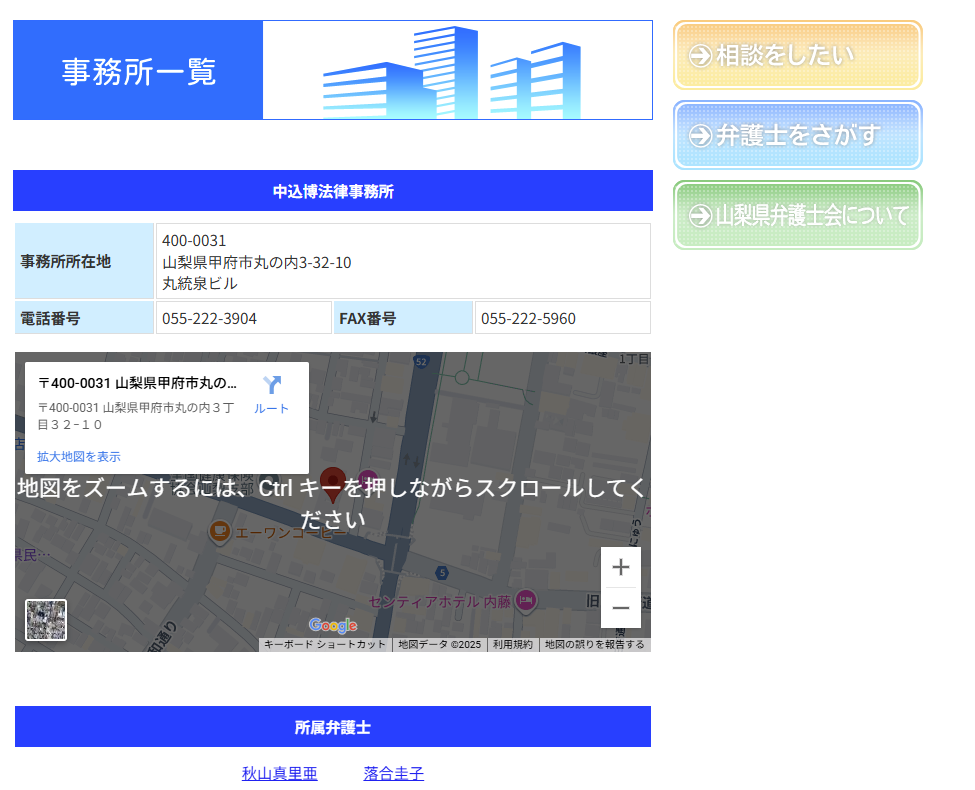Go to 山梨県弁護士会について page
Viewport: 975px width, 790px height.
point(797,215)
